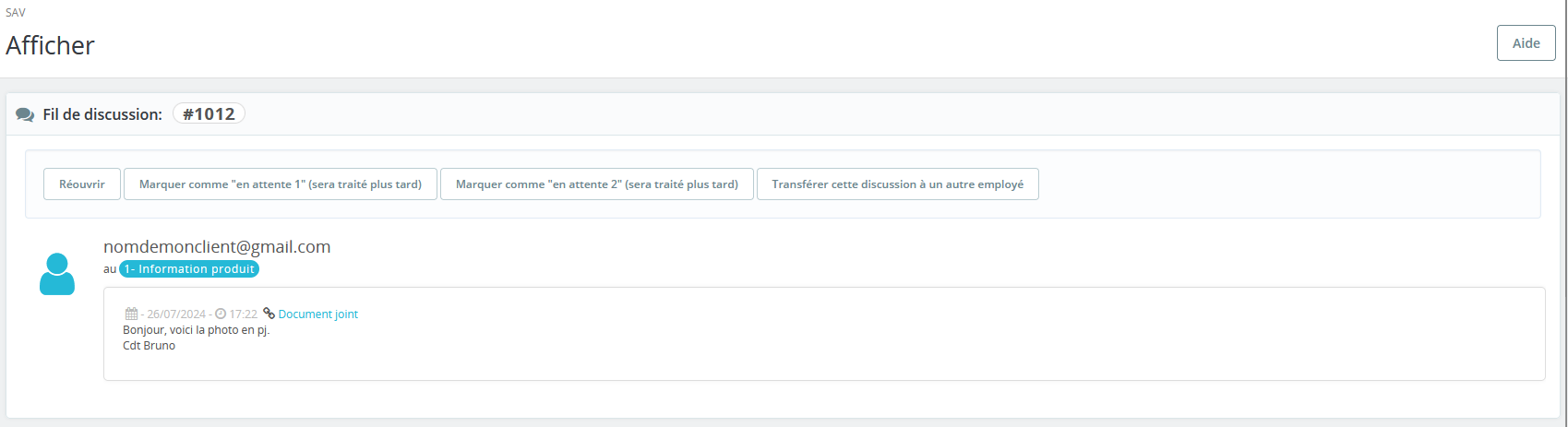Click the "1- Information produit" category badge
The width and height of the screenshot is (1568, 427).
point(189,269)
